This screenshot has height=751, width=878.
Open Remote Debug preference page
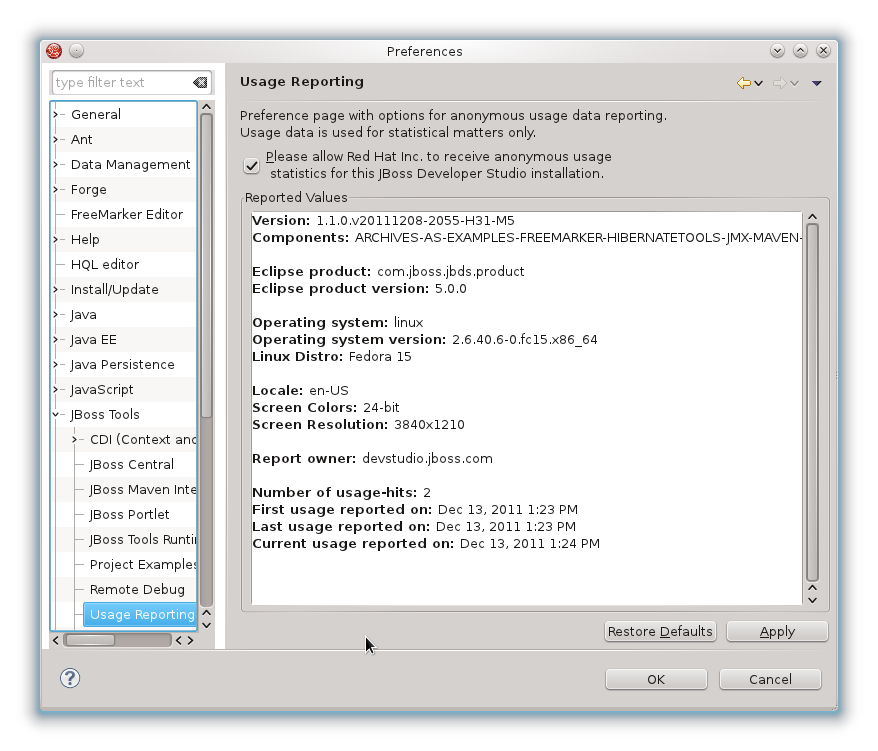pos(137,590)
